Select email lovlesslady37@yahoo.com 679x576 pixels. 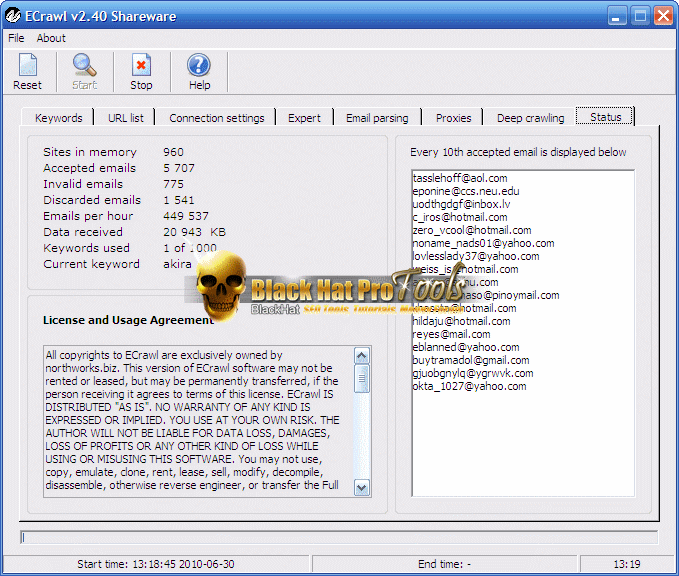(x=476, y=256)
